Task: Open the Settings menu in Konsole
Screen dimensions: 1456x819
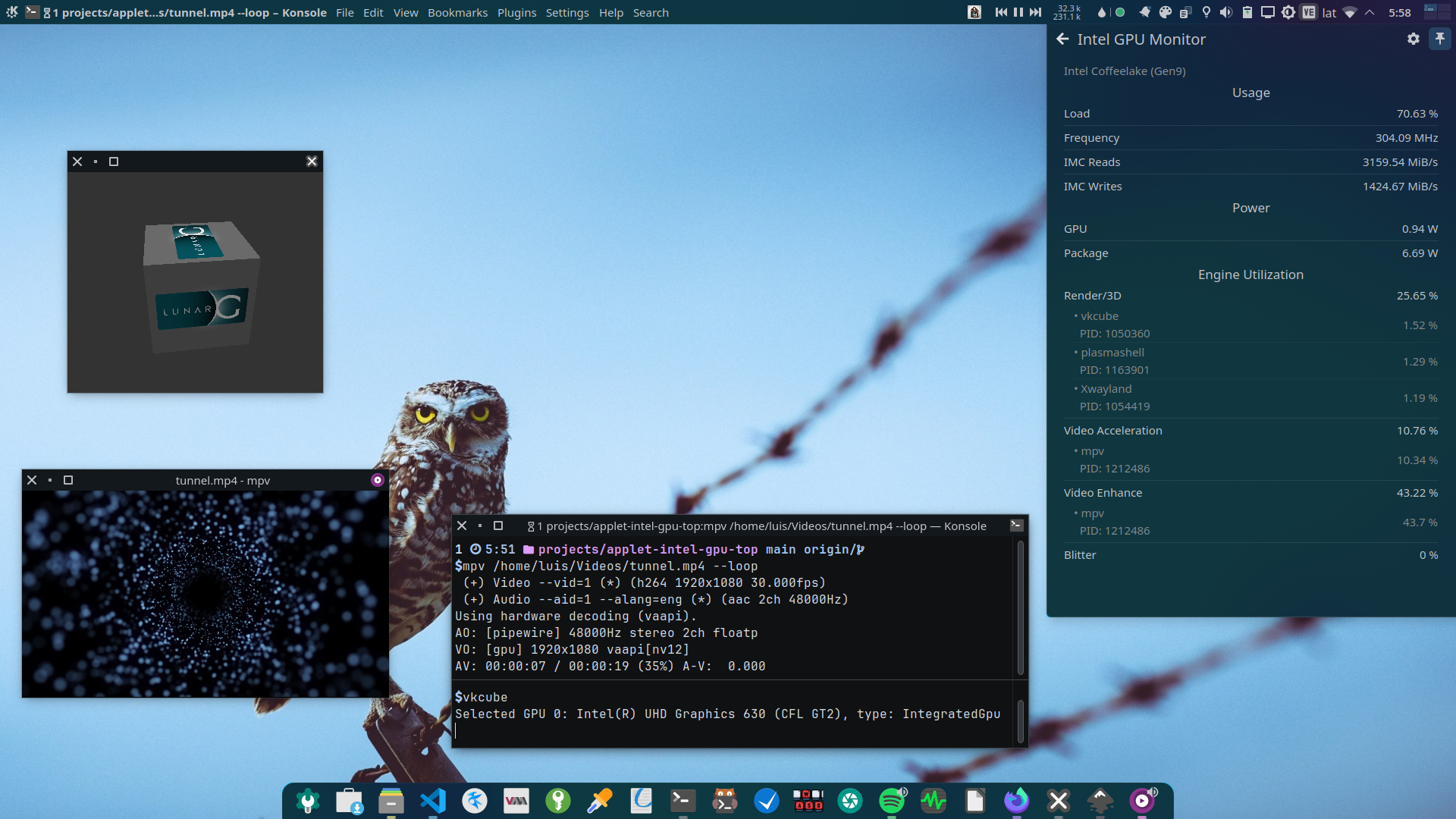Action: coord(566,13)
